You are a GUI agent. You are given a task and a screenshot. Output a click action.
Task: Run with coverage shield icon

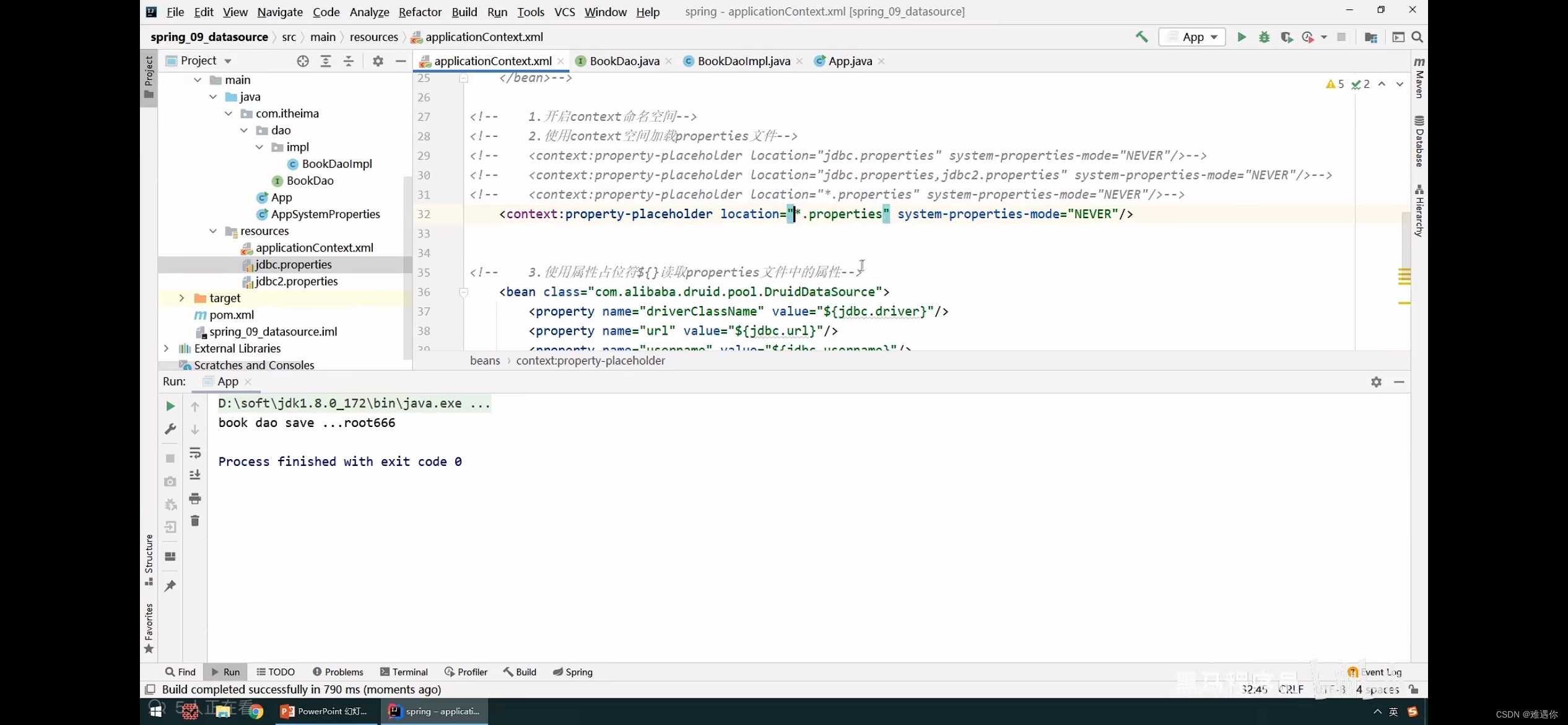tap(1286, 37)
